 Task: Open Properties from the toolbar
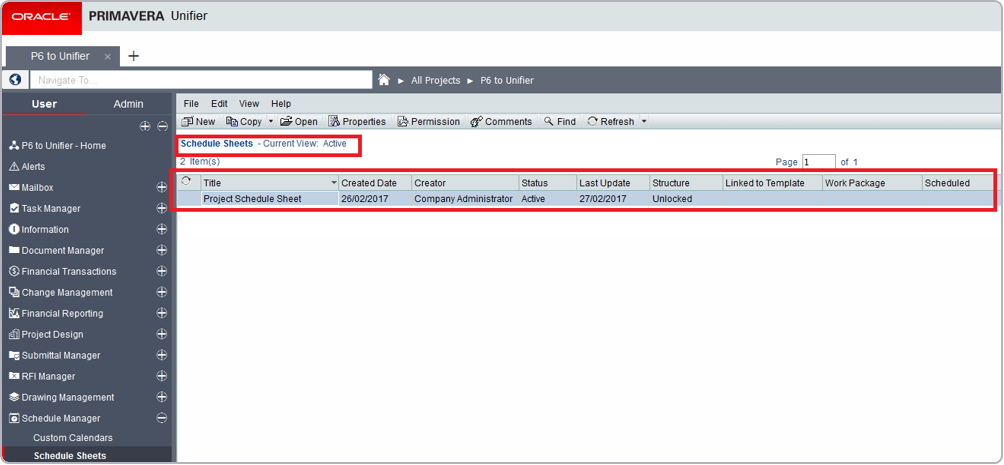pyautogui.click(x=358, y=121)
